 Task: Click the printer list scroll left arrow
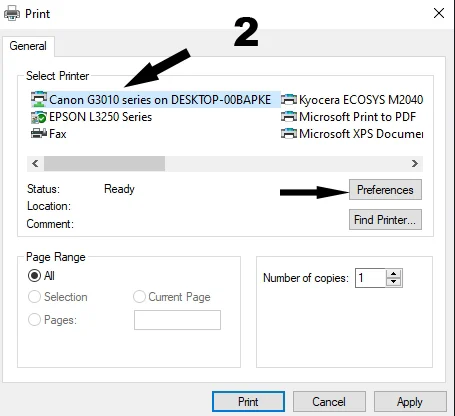35,163
